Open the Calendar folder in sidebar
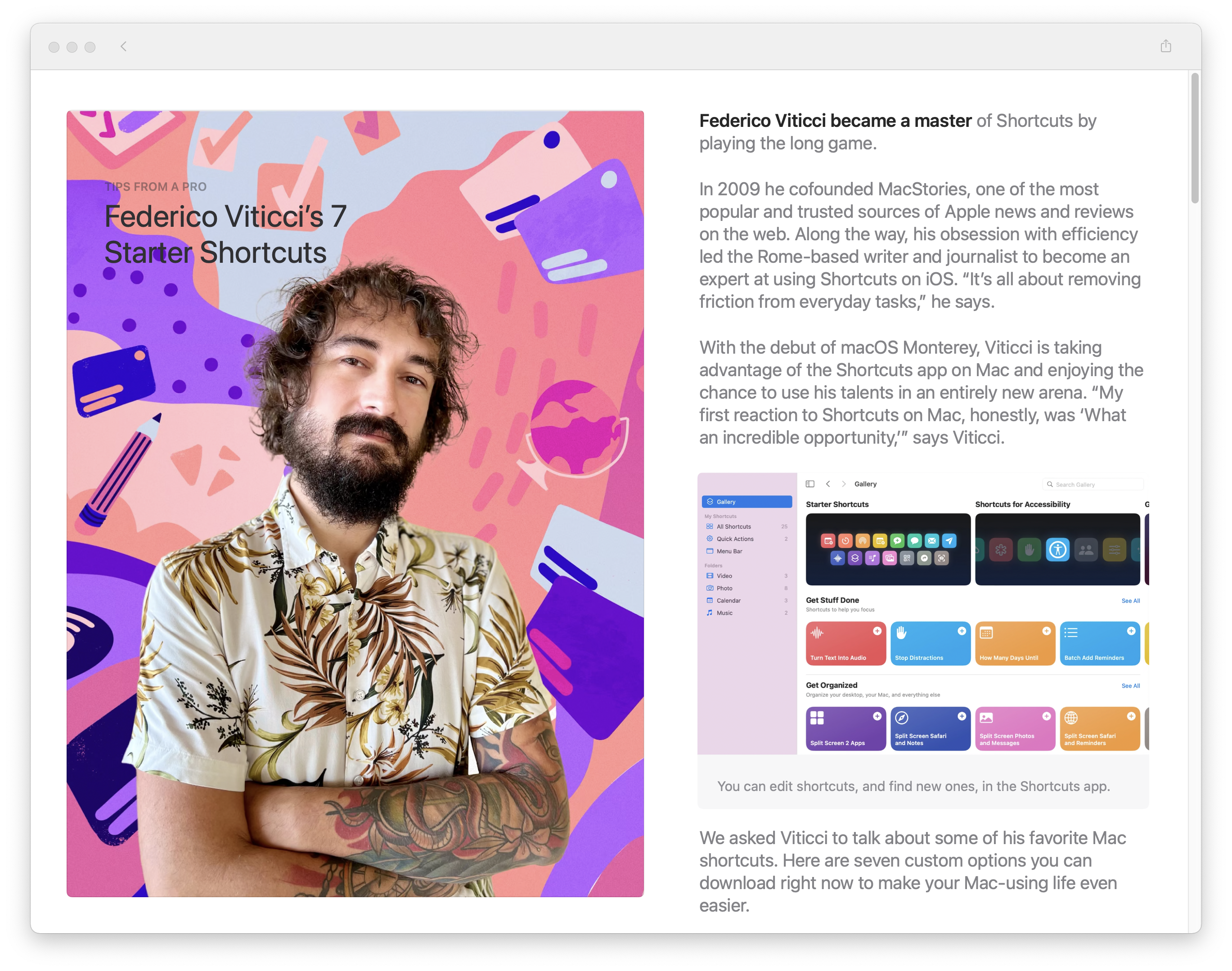This screenshot has height=971, width=1232. pos(746,600)
